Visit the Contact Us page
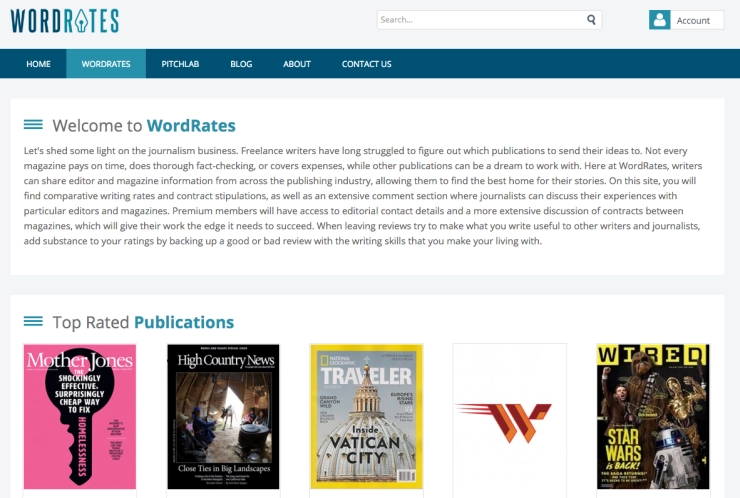This screenshot has height=498, width=740. pos(366,64)
